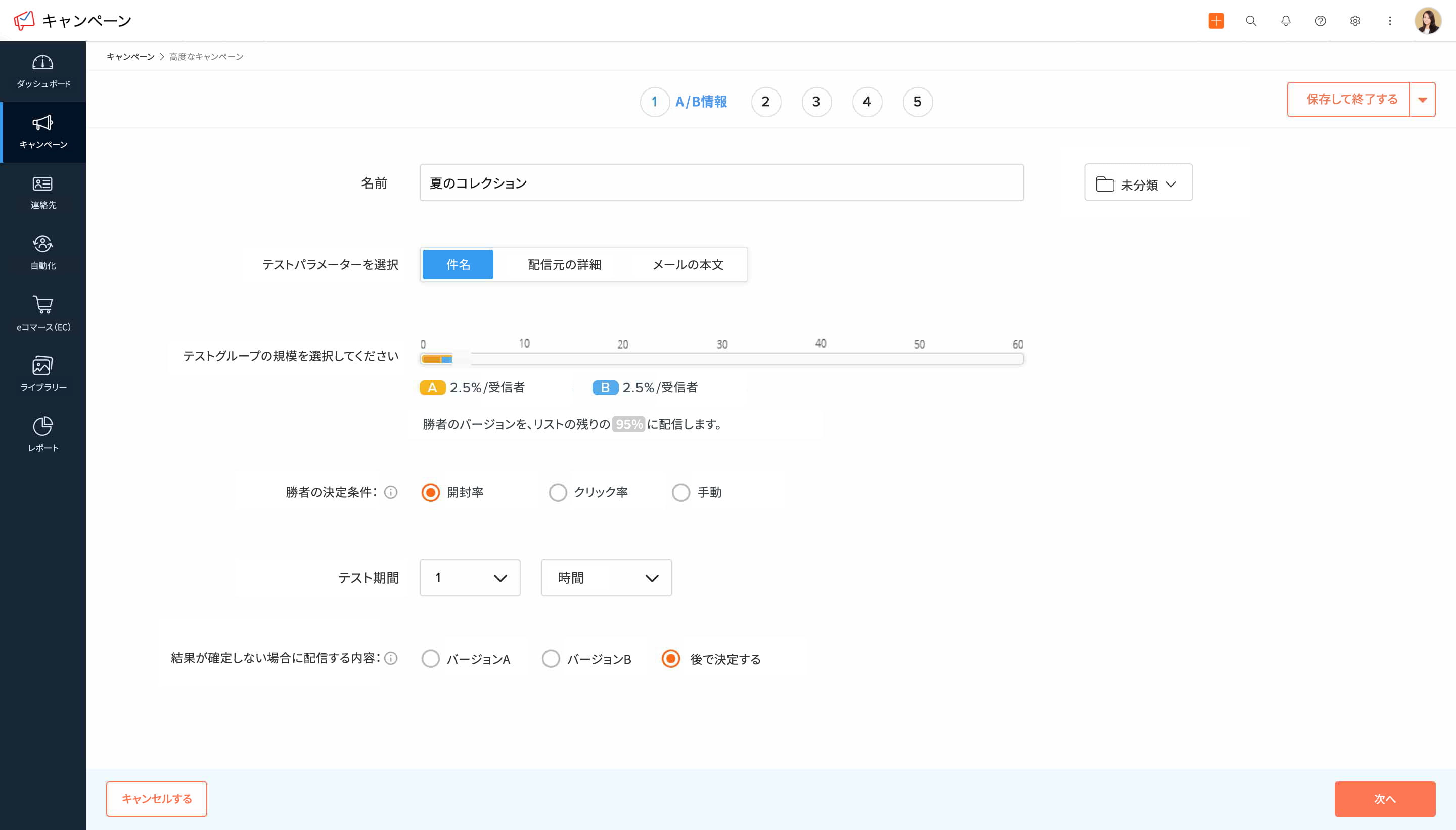Image resolution: width=1456 pixels, height=830 pixels.
Task: Click キャンセルする to cancel the campaign
Action: (x=156, y=799)
